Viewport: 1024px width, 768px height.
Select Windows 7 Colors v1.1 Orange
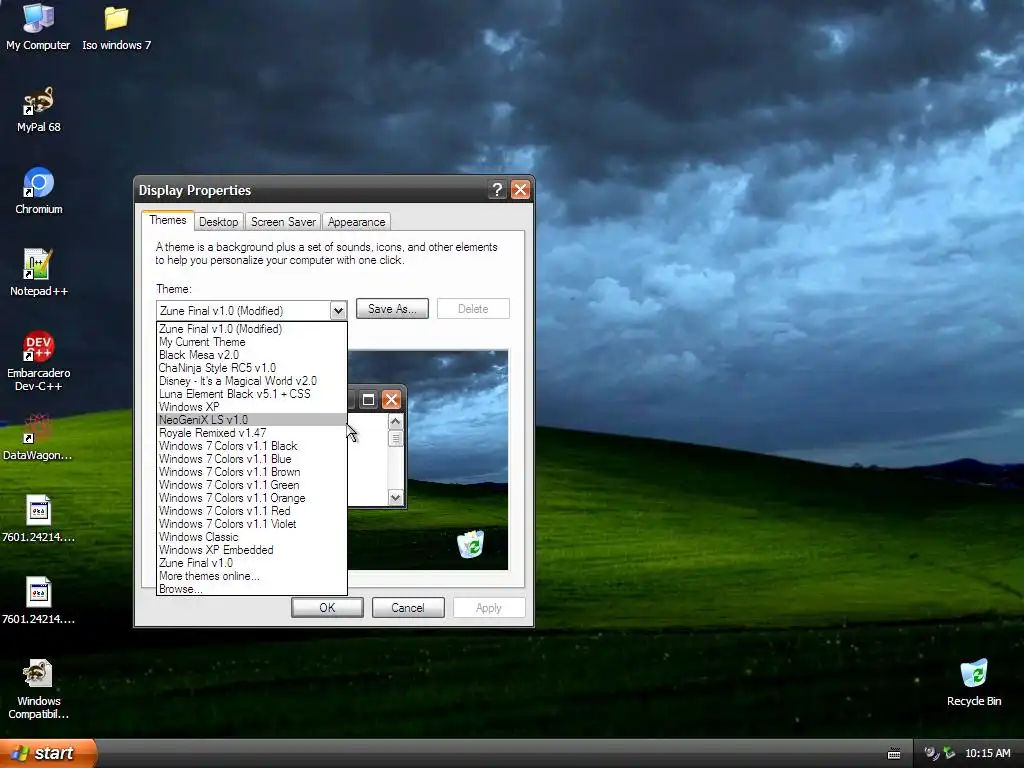click(x=252, y=498)
